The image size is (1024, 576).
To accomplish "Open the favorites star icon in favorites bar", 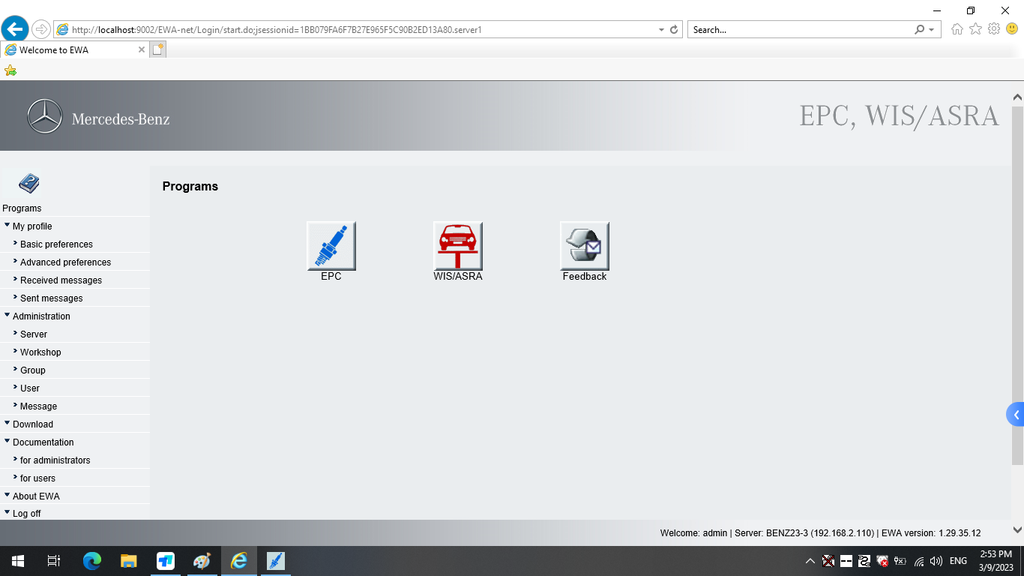I will (11, 71).
